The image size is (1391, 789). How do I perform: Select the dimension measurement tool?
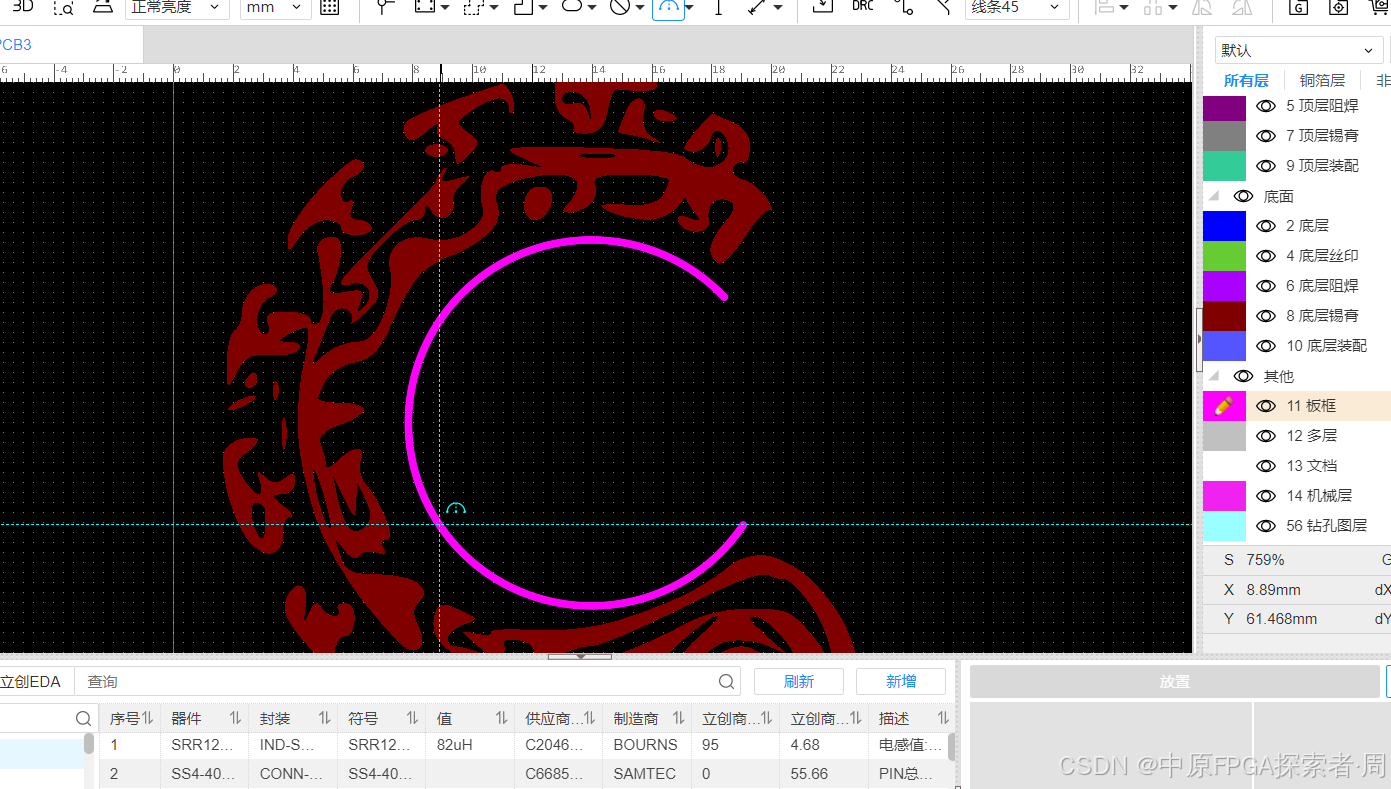(x=757, y=7)
